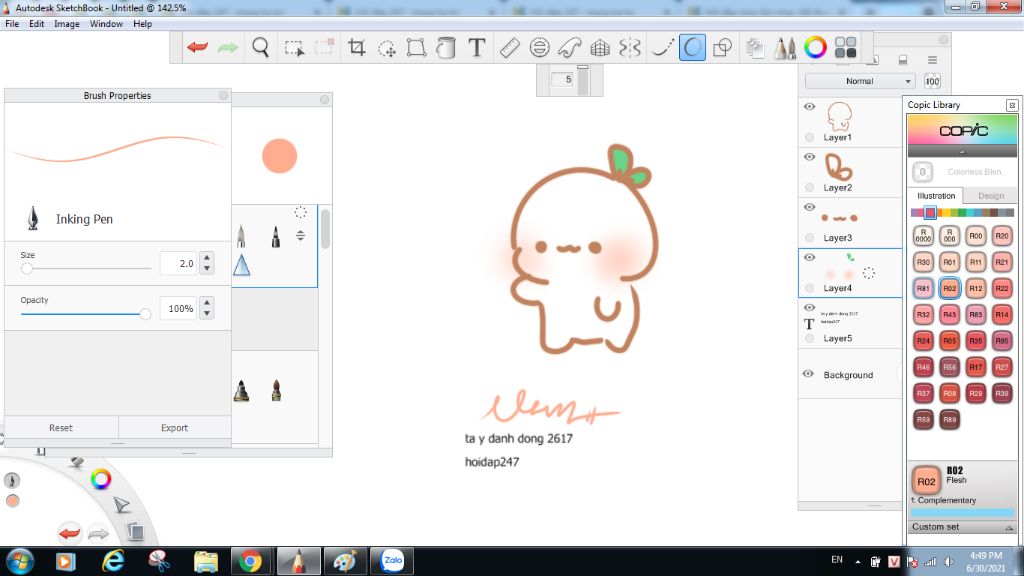Click the undo arrow in corner lagoon
Viewport: 1024px width, 576px height.
[69, 533]
